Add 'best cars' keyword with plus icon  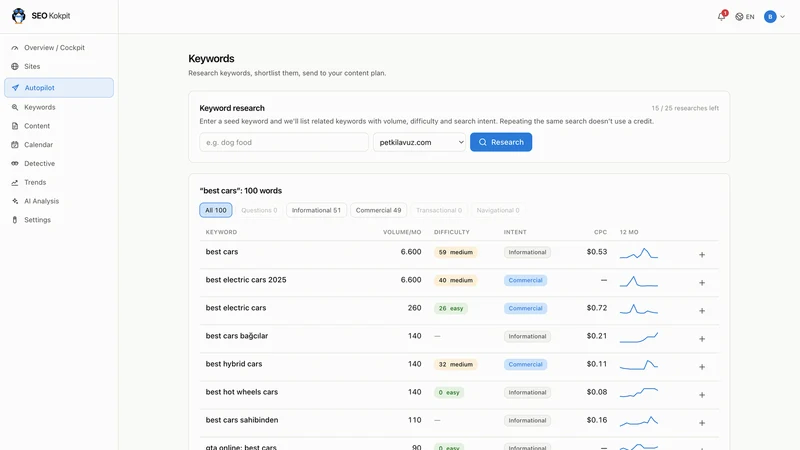(x=702, y=255)
